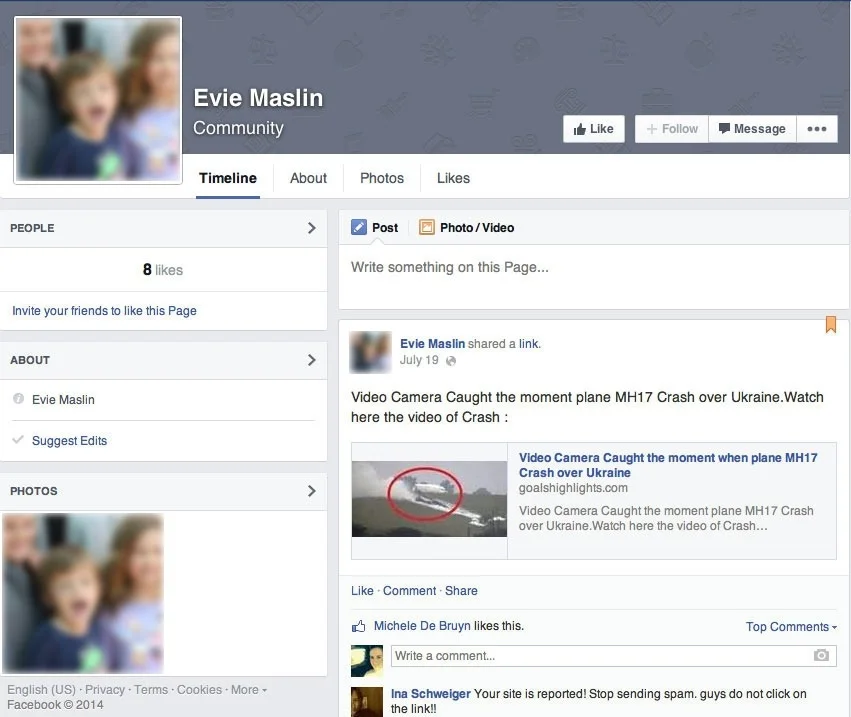851x717 pixels.
Task: Click Invite your friends to like this Page
Action: (x=104, y=311)
